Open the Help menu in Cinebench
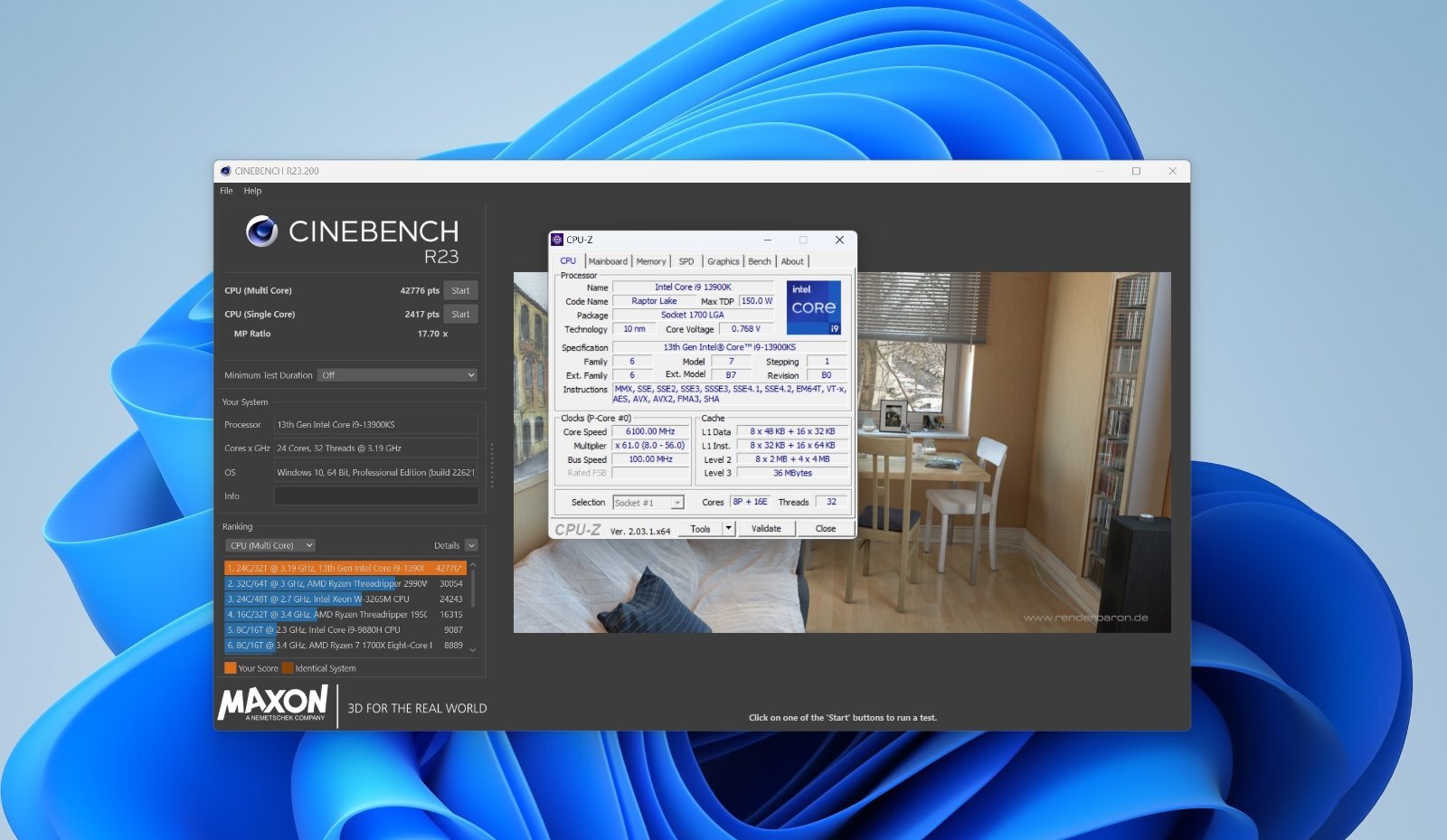The width and height of the screenshot is (1447, 840). [x=252, y=191]
